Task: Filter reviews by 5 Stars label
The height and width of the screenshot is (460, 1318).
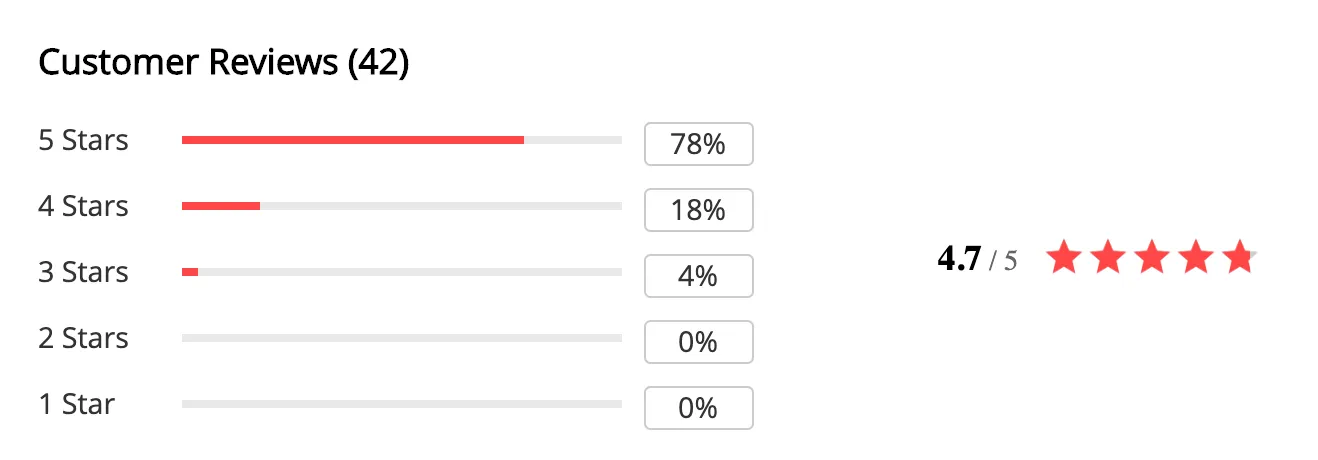Action: pyautogui.click(x=84, y=140)
